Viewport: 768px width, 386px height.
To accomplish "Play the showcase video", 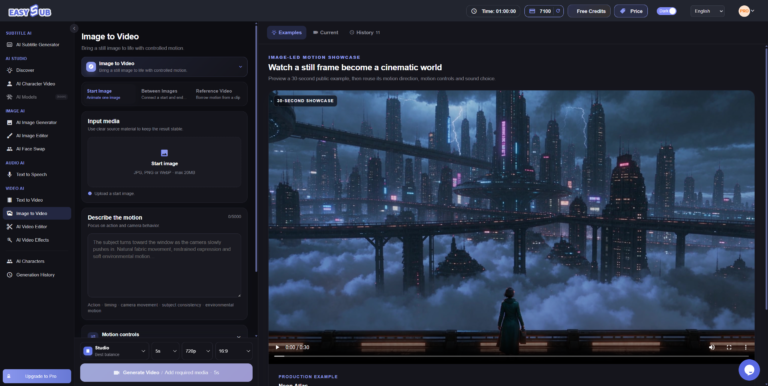I will click(x=277, y=347).
